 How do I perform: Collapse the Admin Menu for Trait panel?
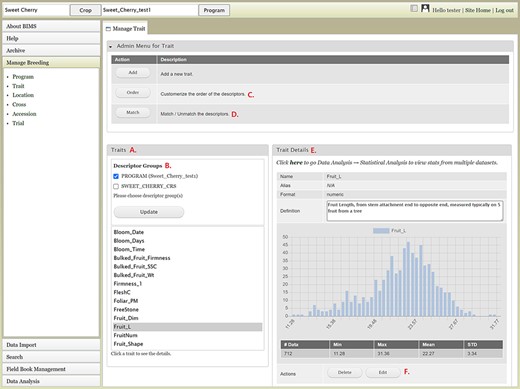[110, 47]
